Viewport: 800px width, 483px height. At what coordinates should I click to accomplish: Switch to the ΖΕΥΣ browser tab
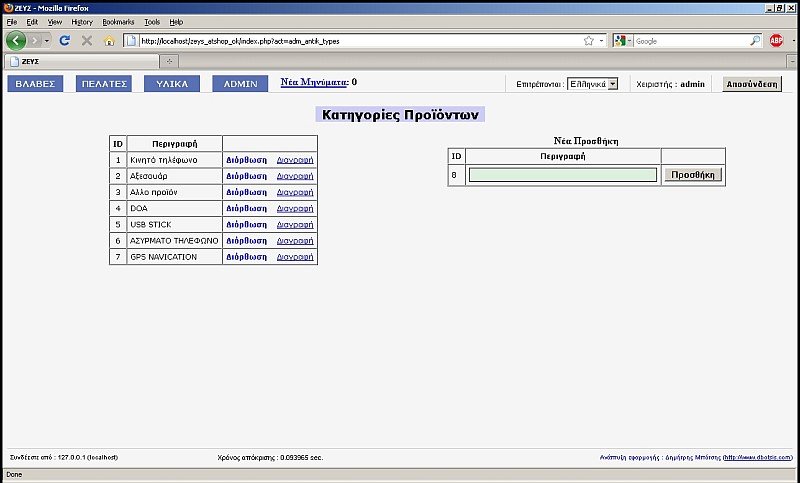point(82,61)
